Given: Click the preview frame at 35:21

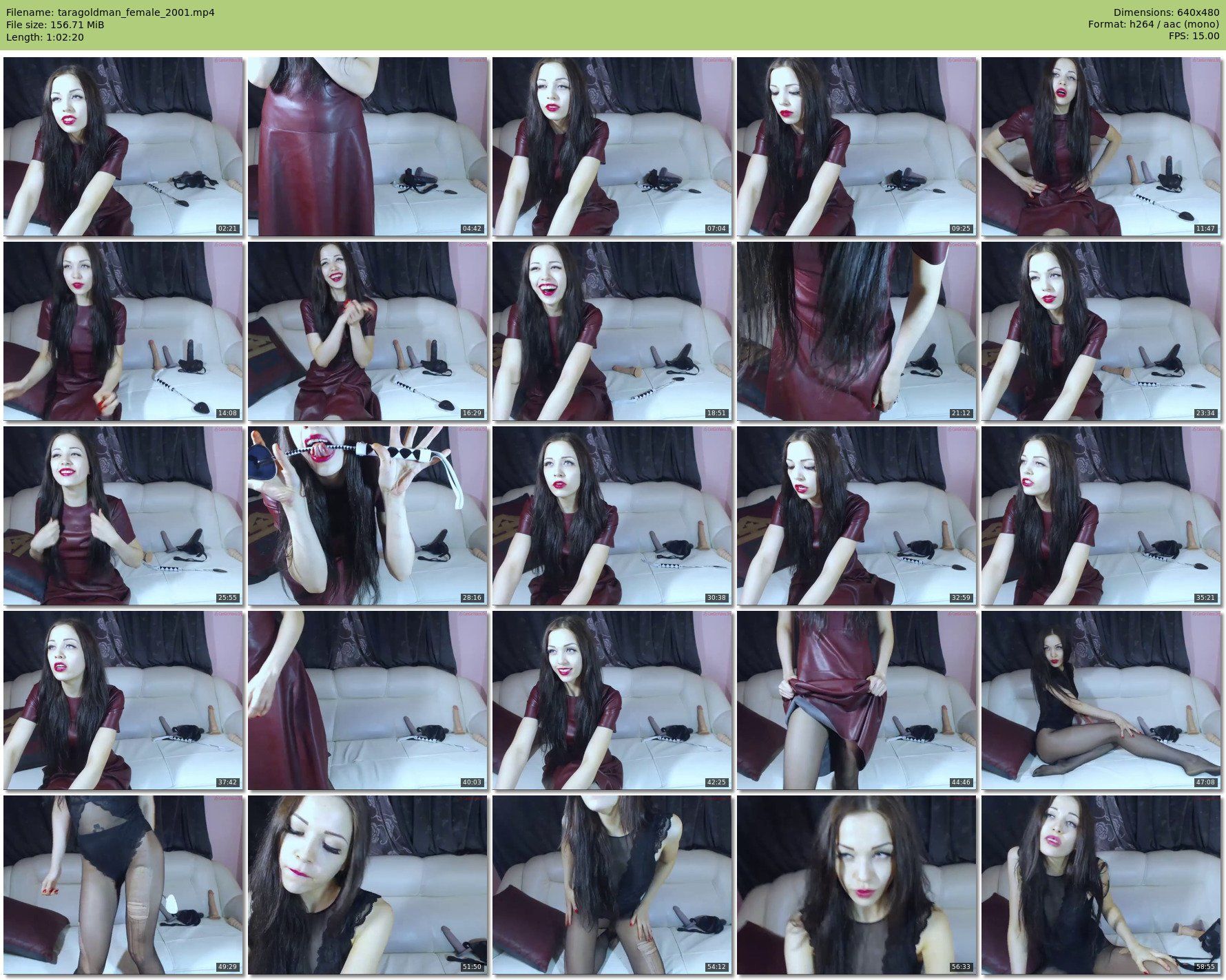Looking at the screenshot, I should [1101, 516].
